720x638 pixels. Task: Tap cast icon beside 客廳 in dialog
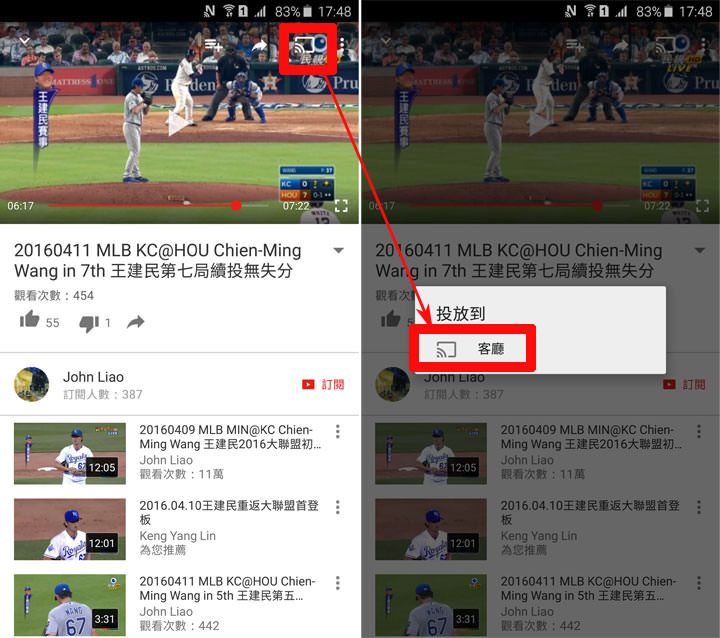point(445,350)
